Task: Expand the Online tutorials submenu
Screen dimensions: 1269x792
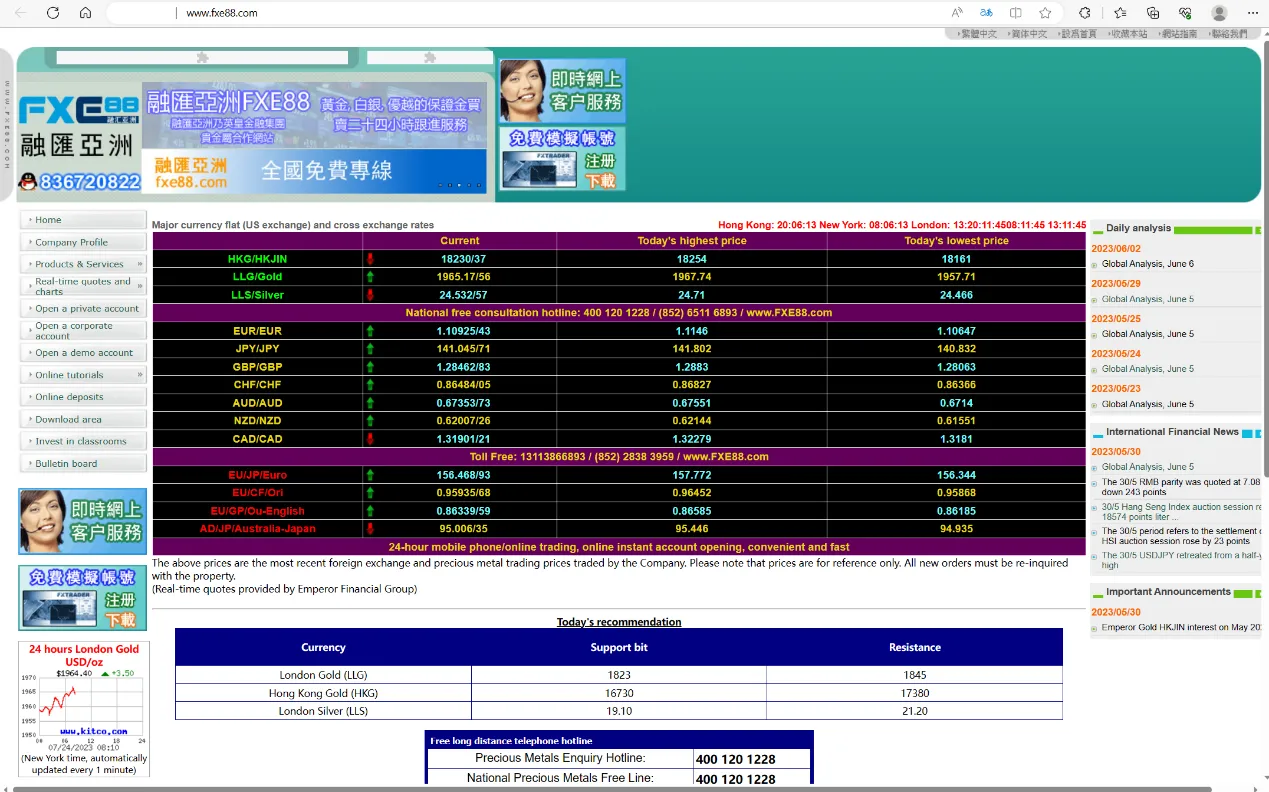Action: point(83,375)
